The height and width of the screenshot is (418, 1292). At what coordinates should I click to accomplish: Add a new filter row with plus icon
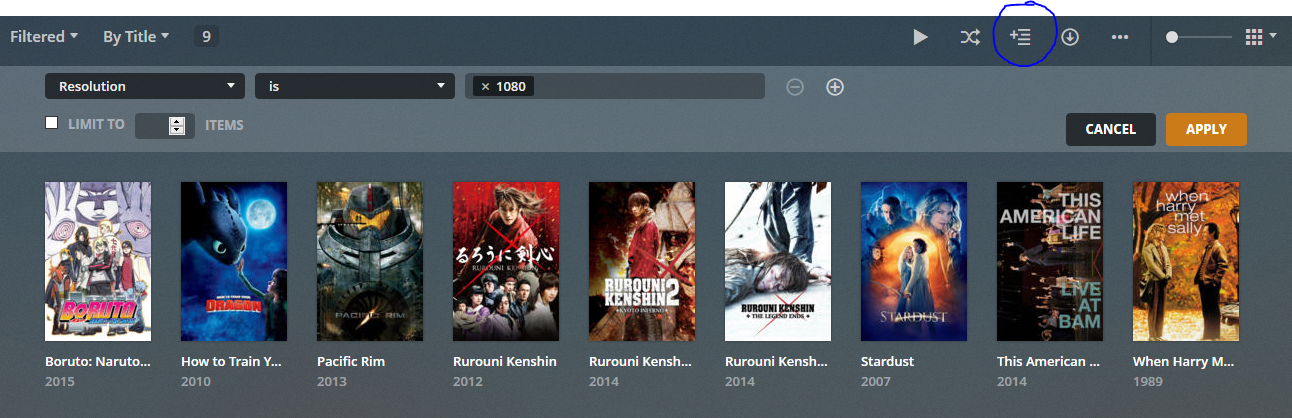point(835,87)
